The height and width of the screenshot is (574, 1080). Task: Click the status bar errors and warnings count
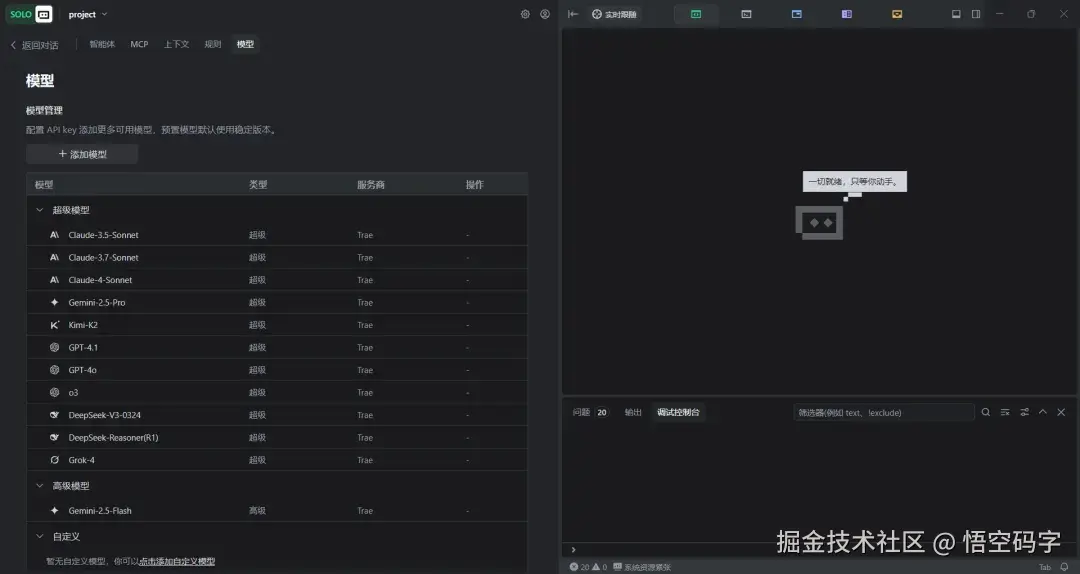coord(588,567)
